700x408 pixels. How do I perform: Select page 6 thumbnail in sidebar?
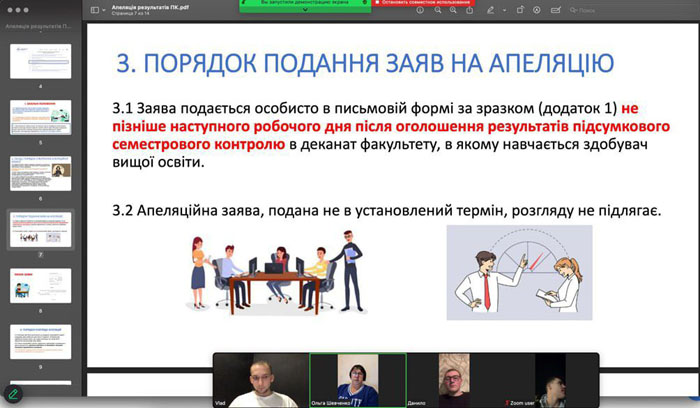point(41,174)
